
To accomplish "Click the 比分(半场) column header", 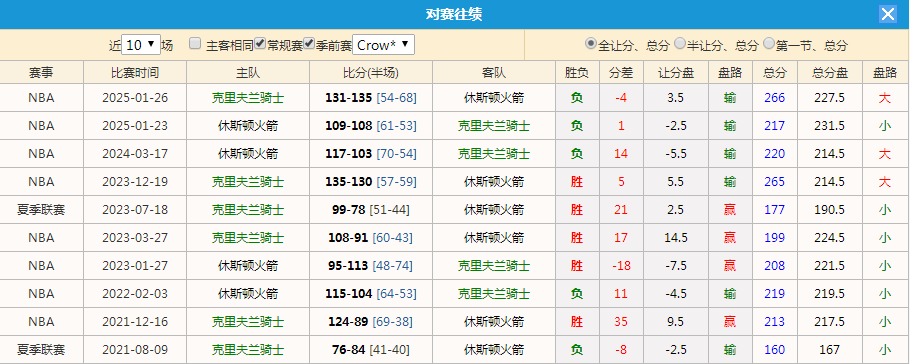I will pos(371,73).
